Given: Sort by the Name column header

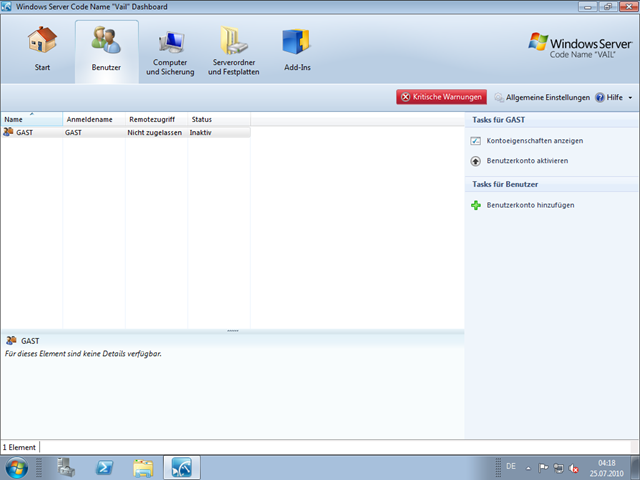Looking at the screenshot, I should click(31, 119).
